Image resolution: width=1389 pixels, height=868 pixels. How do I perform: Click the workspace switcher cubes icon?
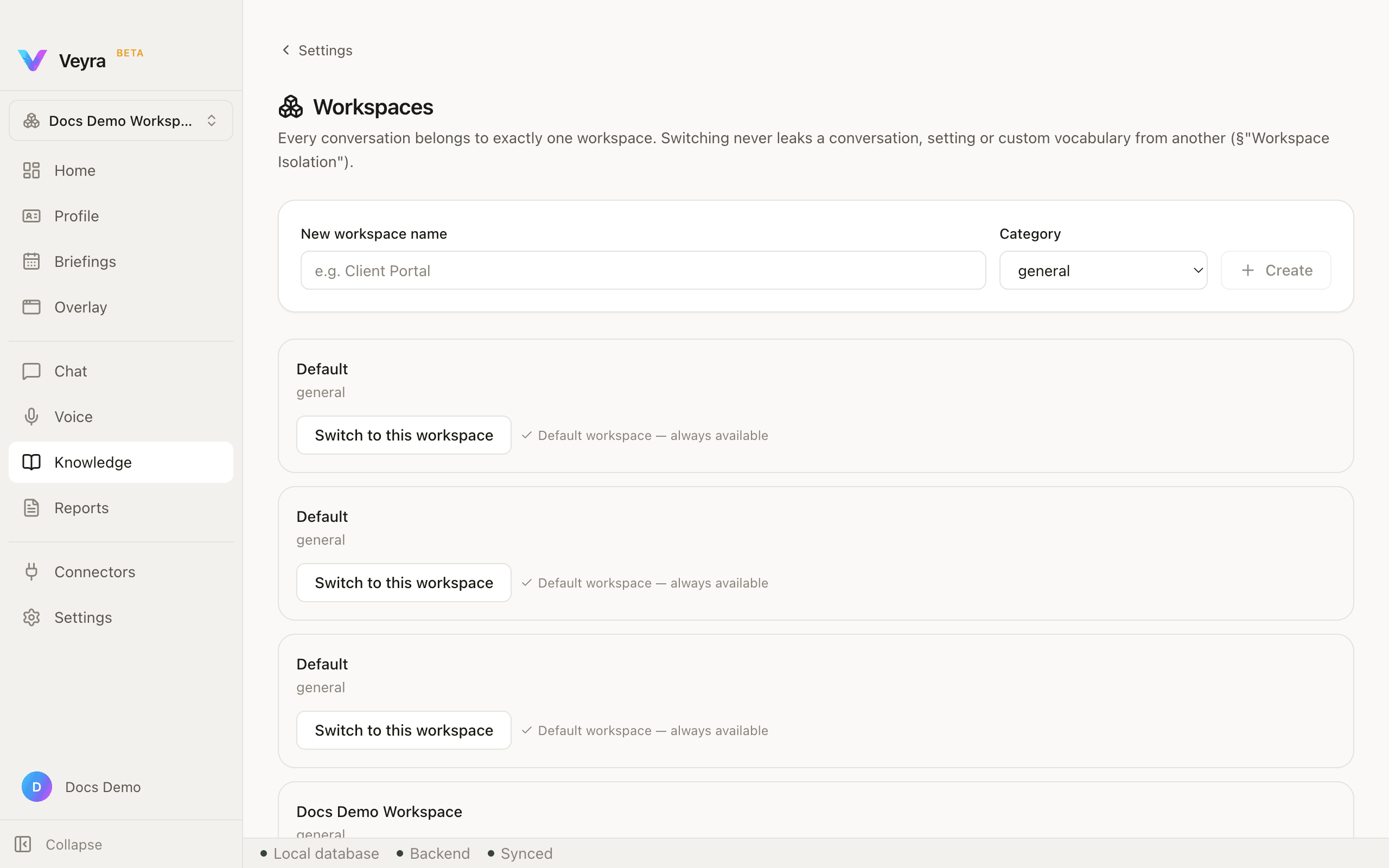click(31, 120)
